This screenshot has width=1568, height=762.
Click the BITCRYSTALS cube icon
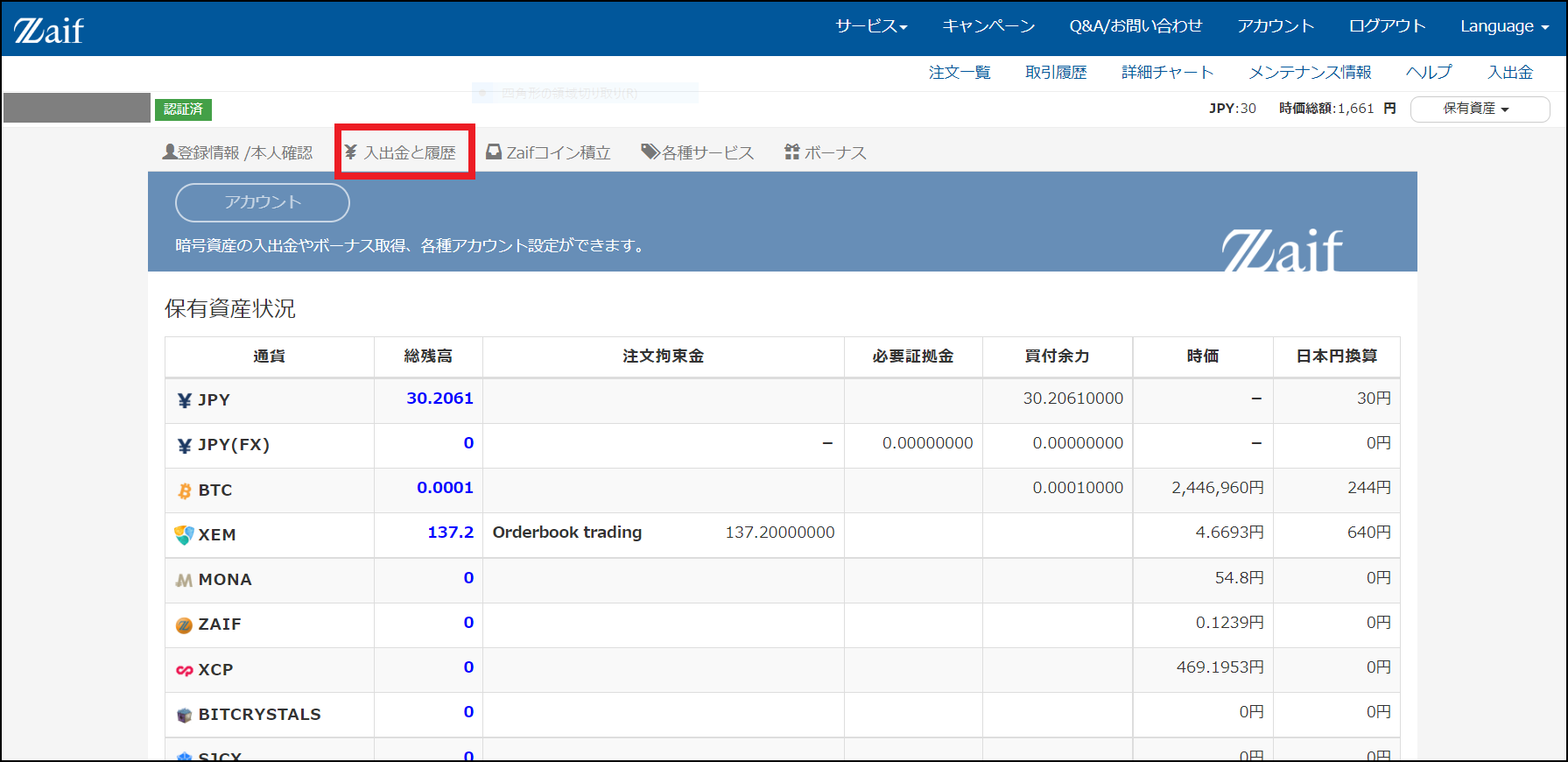pyautogui.click(x=185, y=715)
